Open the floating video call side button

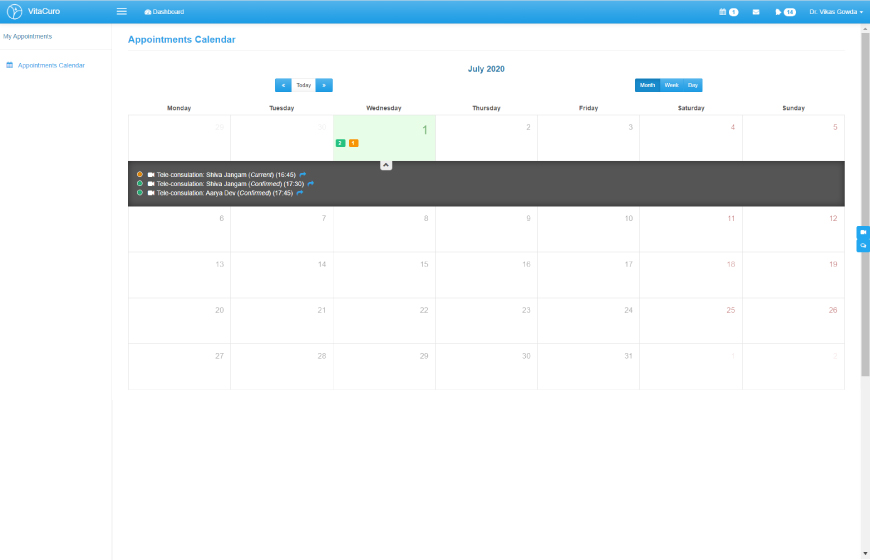[x=863, y=233]
